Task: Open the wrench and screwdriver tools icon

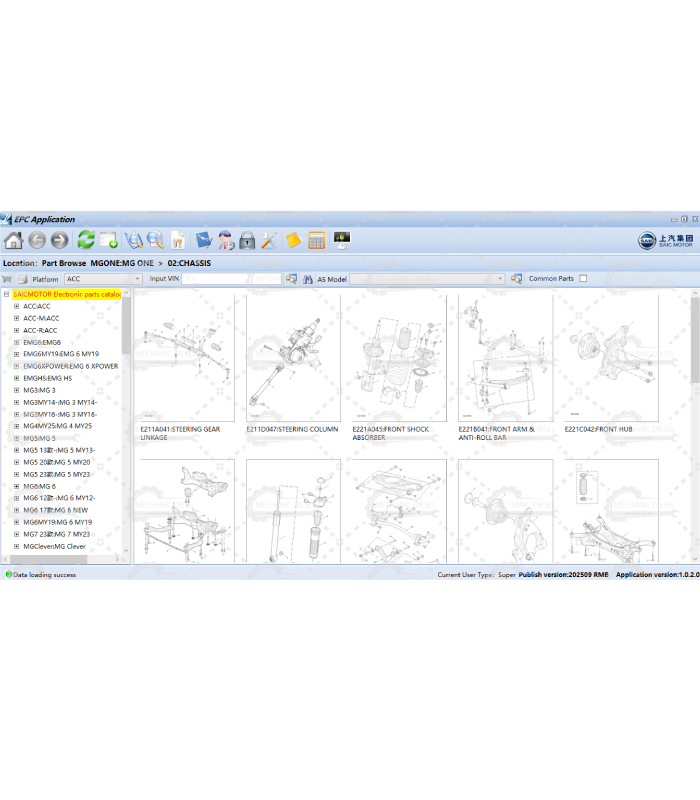Action: pos(269,240)
